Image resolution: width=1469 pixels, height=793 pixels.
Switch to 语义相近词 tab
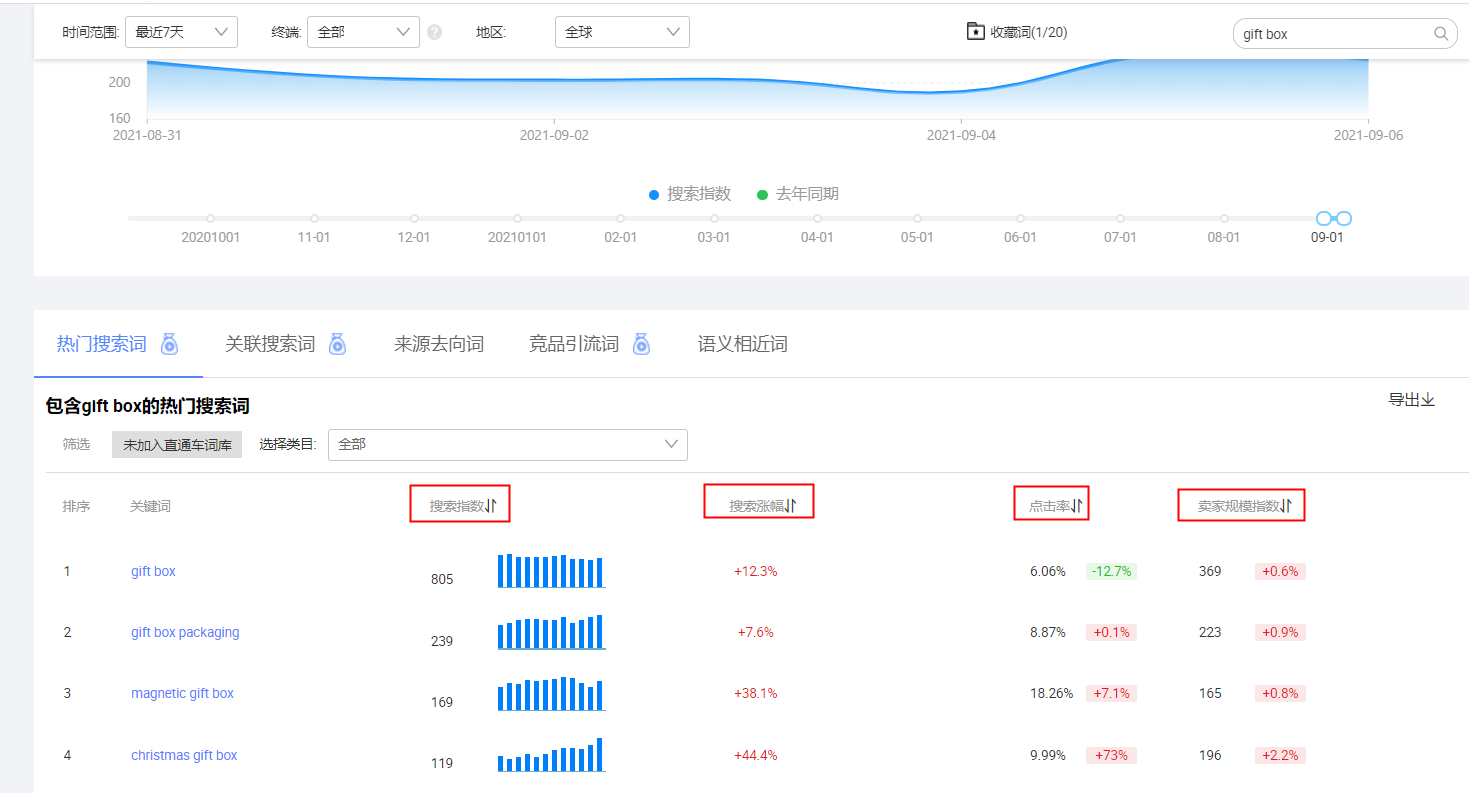pyautogui.click(x=743, y=344)
